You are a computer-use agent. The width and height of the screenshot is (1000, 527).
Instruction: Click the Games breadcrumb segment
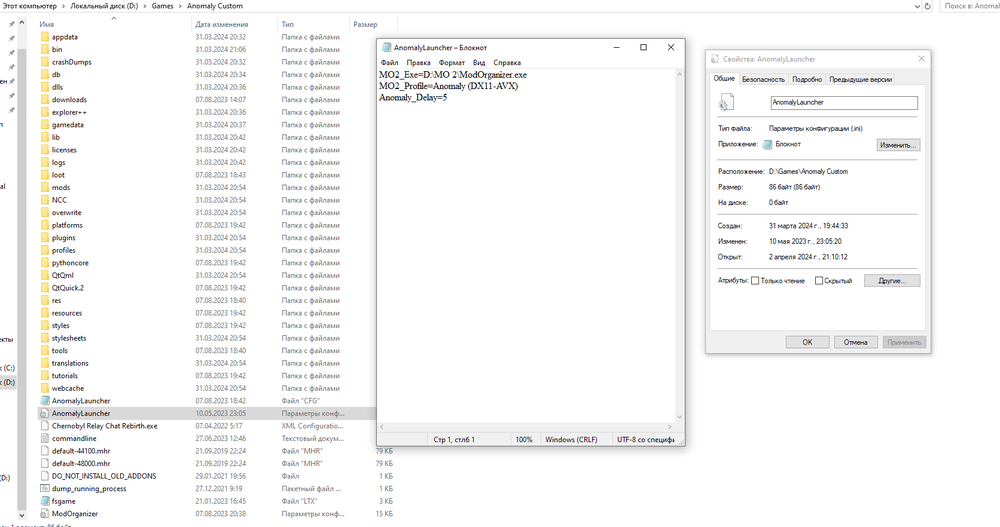162,6
